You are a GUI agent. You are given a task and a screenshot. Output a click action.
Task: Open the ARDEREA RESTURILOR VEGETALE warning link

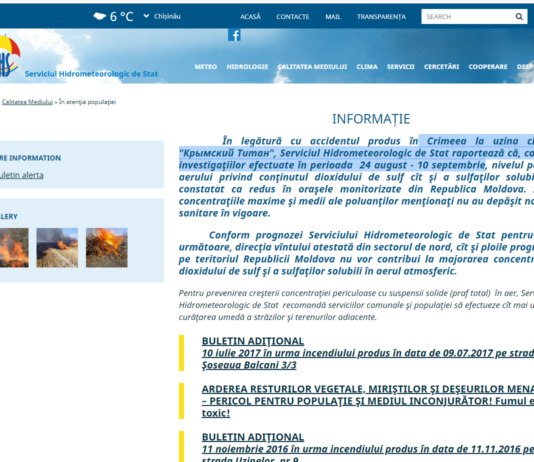[368, 401]
